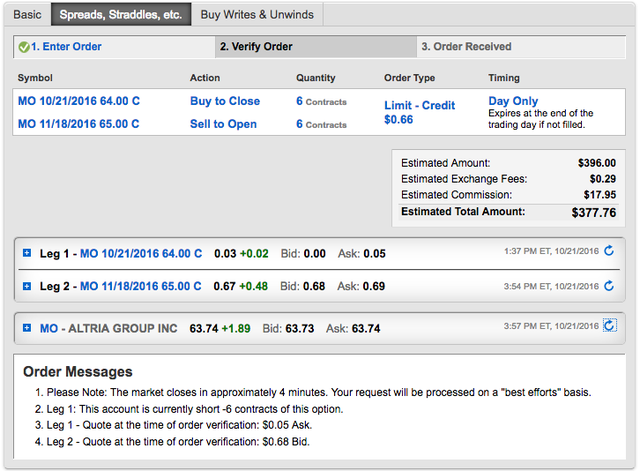Screen dimensions: 640x471
Task: Click the MO 10/21/2016 64.00 C symbol link
Action: (78, 101)
